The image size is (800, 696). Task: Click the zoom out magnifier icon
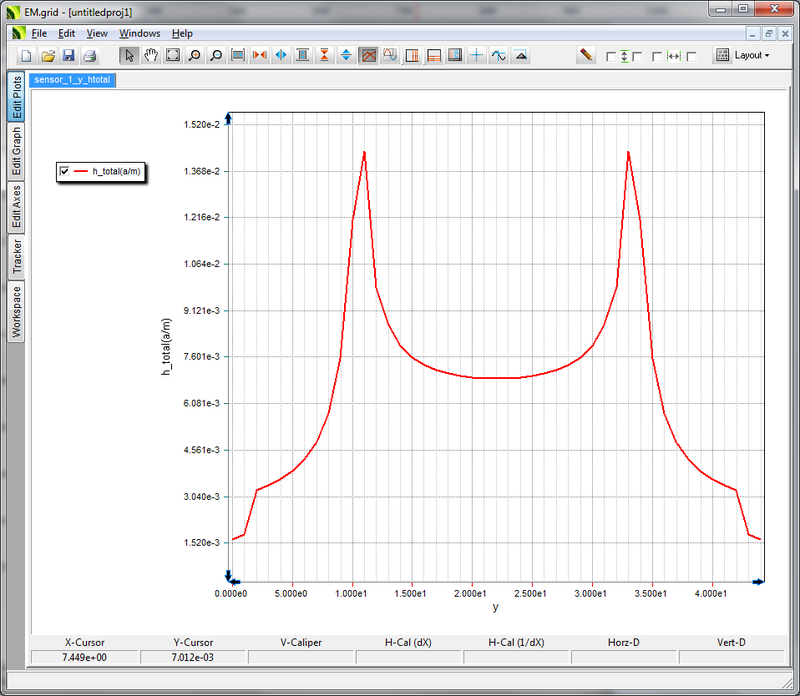(216, 56)
